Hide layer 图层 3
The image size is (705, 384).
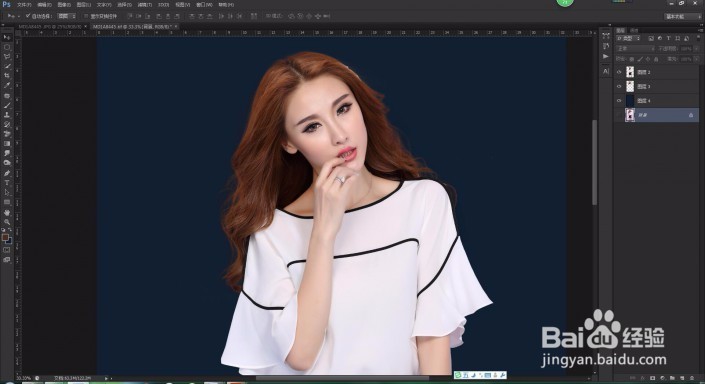click(619, 86)
